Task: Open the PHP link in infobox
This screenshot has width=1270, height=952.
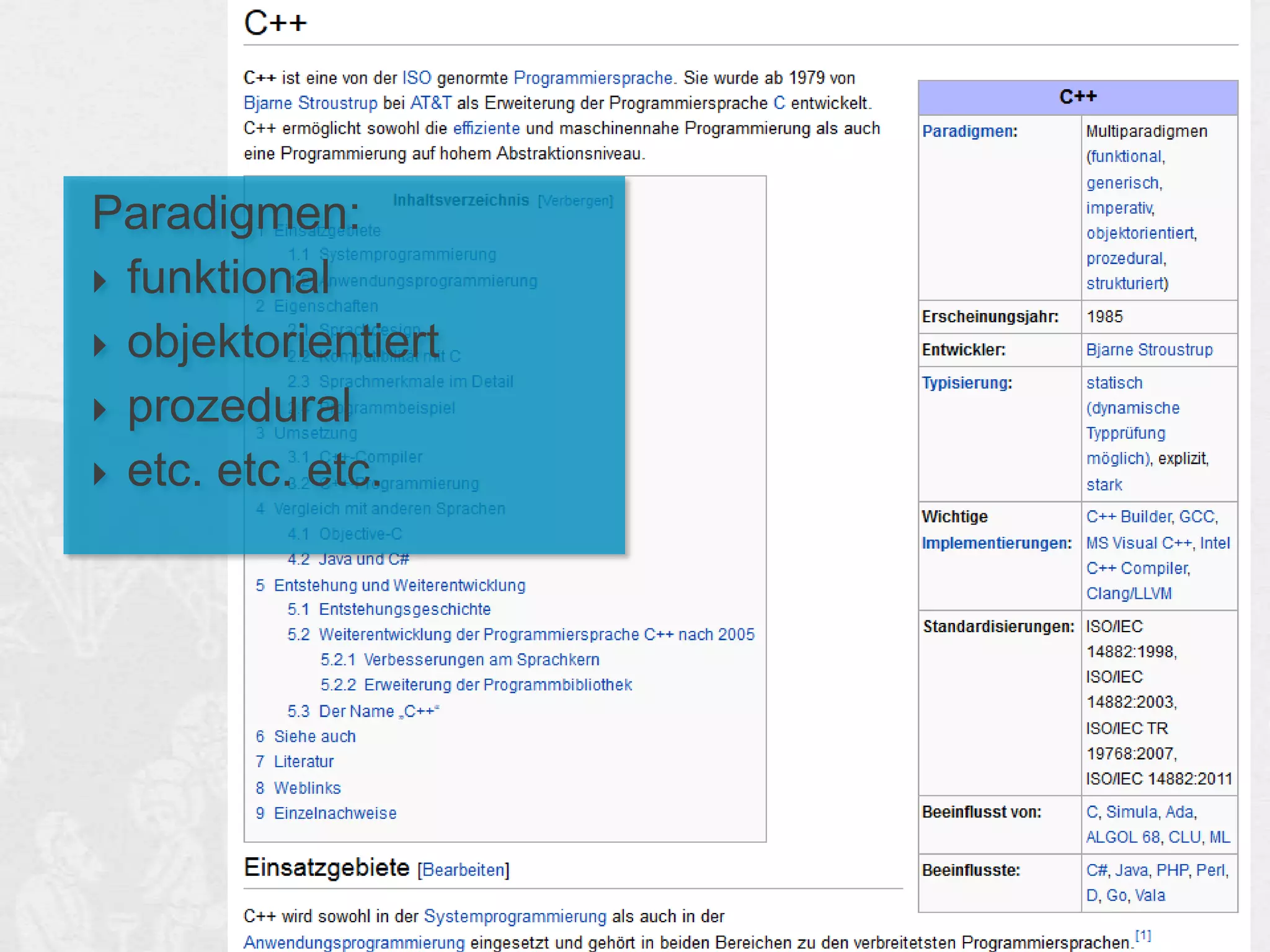Action: pos(1173,871)
